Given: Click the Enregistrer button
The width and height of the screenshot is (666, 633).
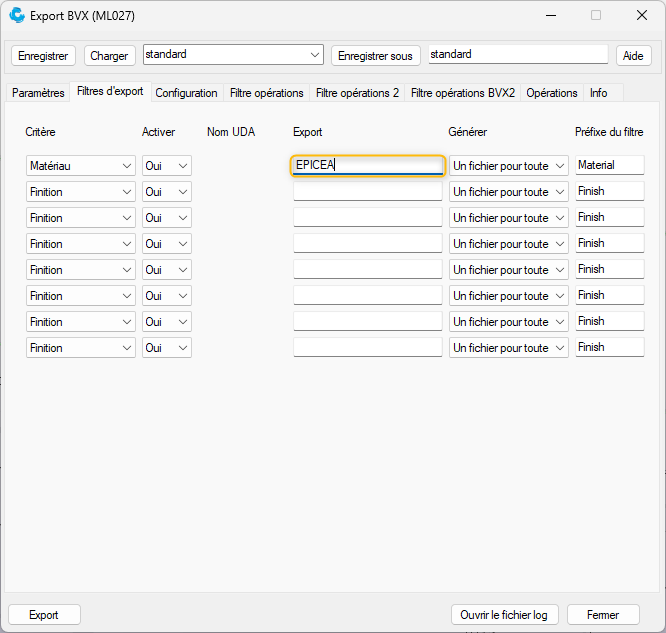Looking at the screenshot, I should (43, 56).
